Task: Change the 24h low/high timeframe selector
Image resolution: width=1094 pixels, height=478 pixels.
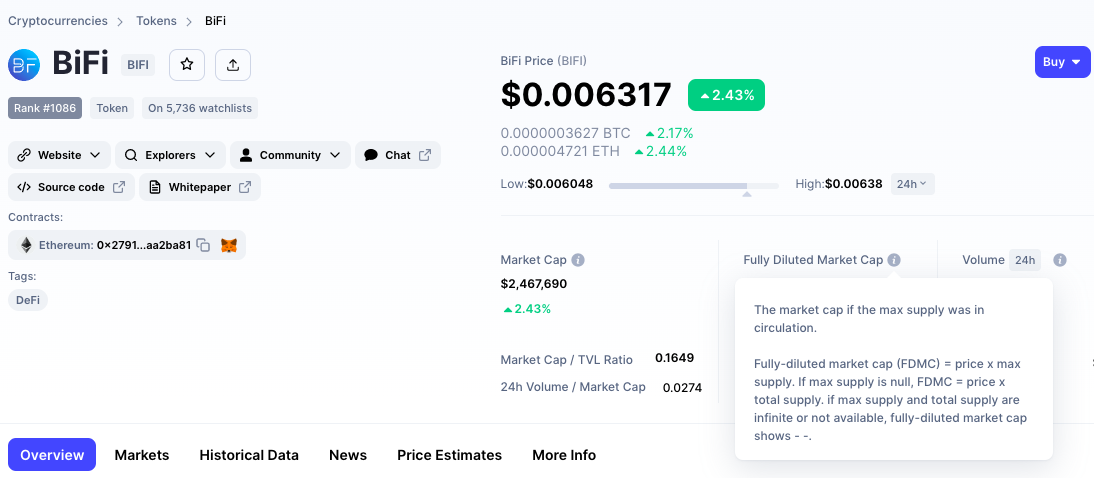Action: [912, 184]
